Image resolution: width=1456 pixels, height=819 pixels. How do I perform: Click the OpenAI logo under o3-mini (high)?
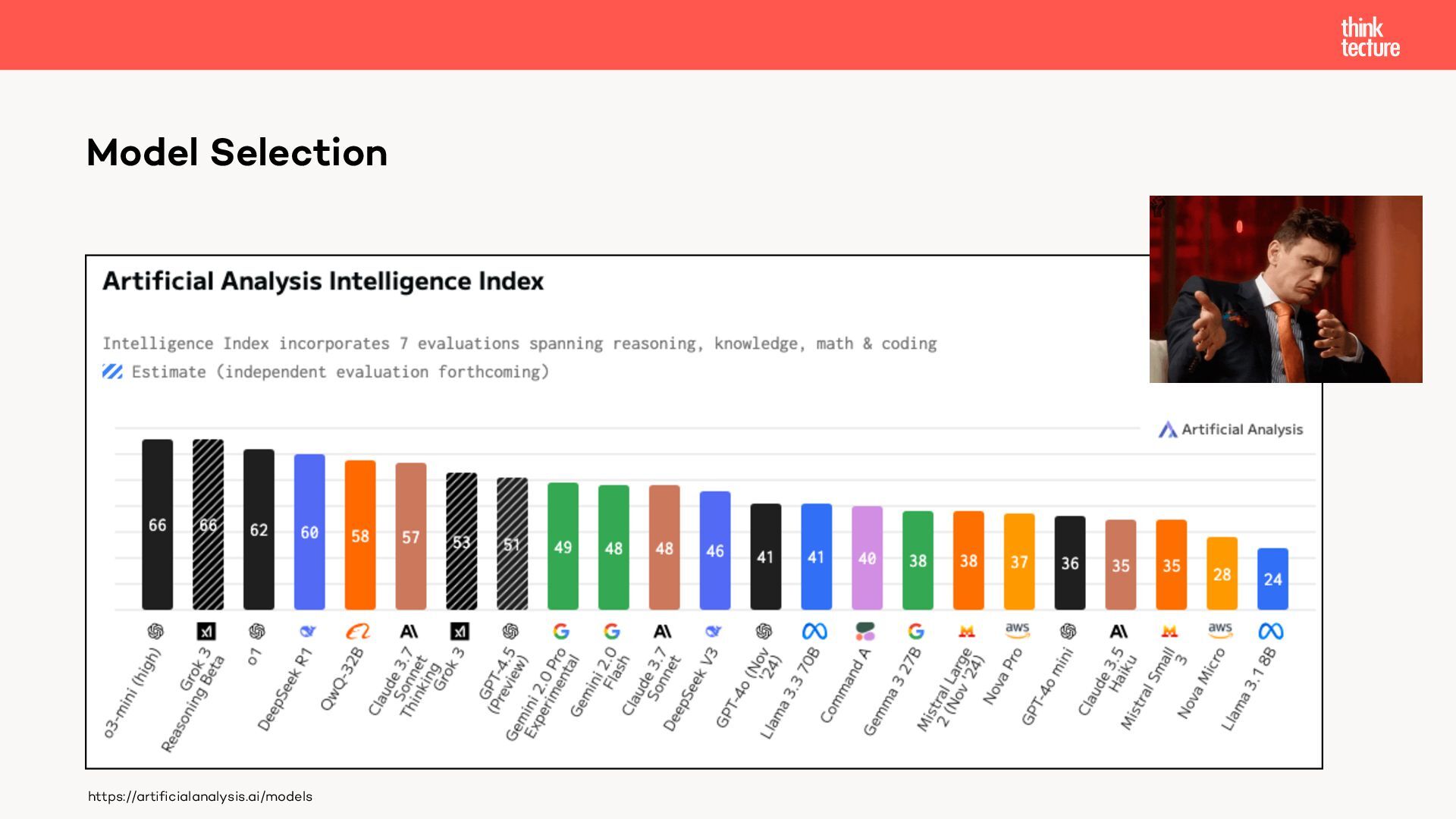tap(156, 631)
